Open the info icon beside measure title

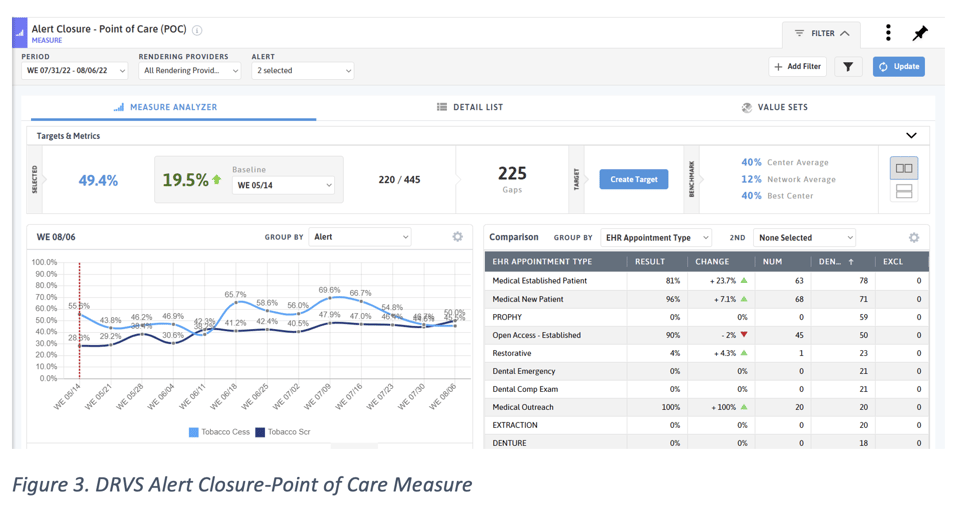coord(197,30)
